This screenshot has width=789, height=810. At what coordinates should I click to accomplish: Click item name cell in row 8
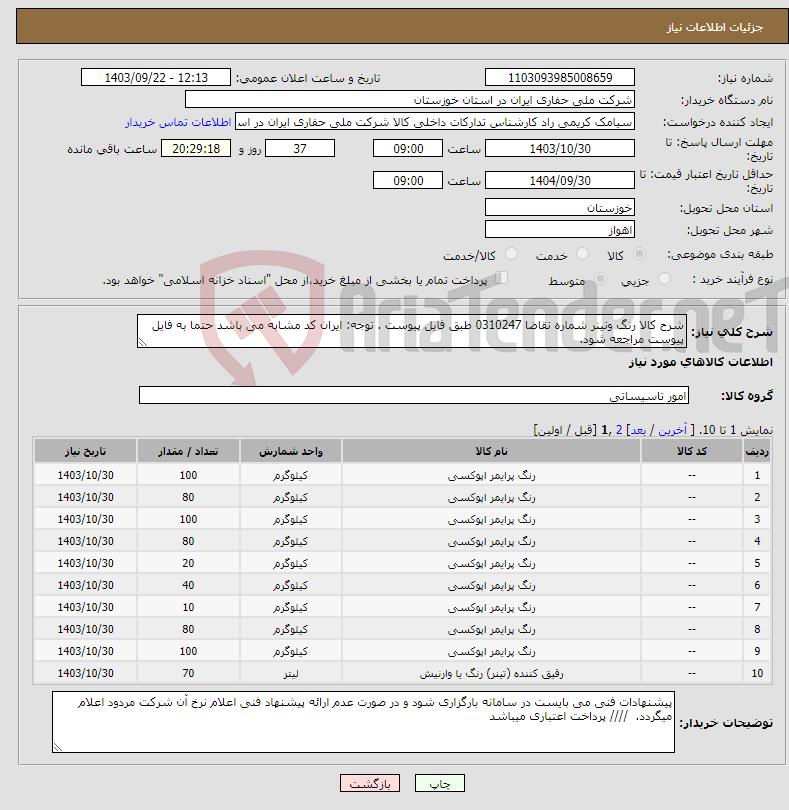[491, 629]
